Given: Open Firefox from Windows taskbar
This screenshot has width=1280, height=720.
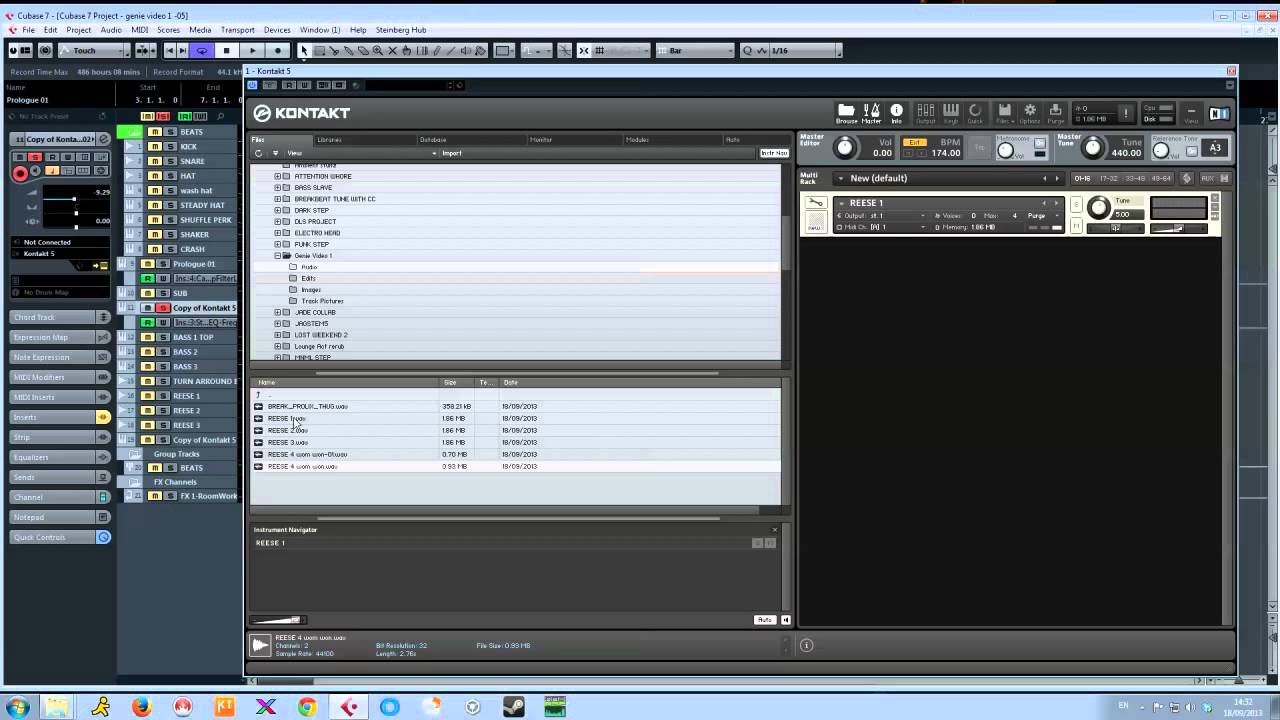Looking at the screenshot, I should tap(141, 707).
